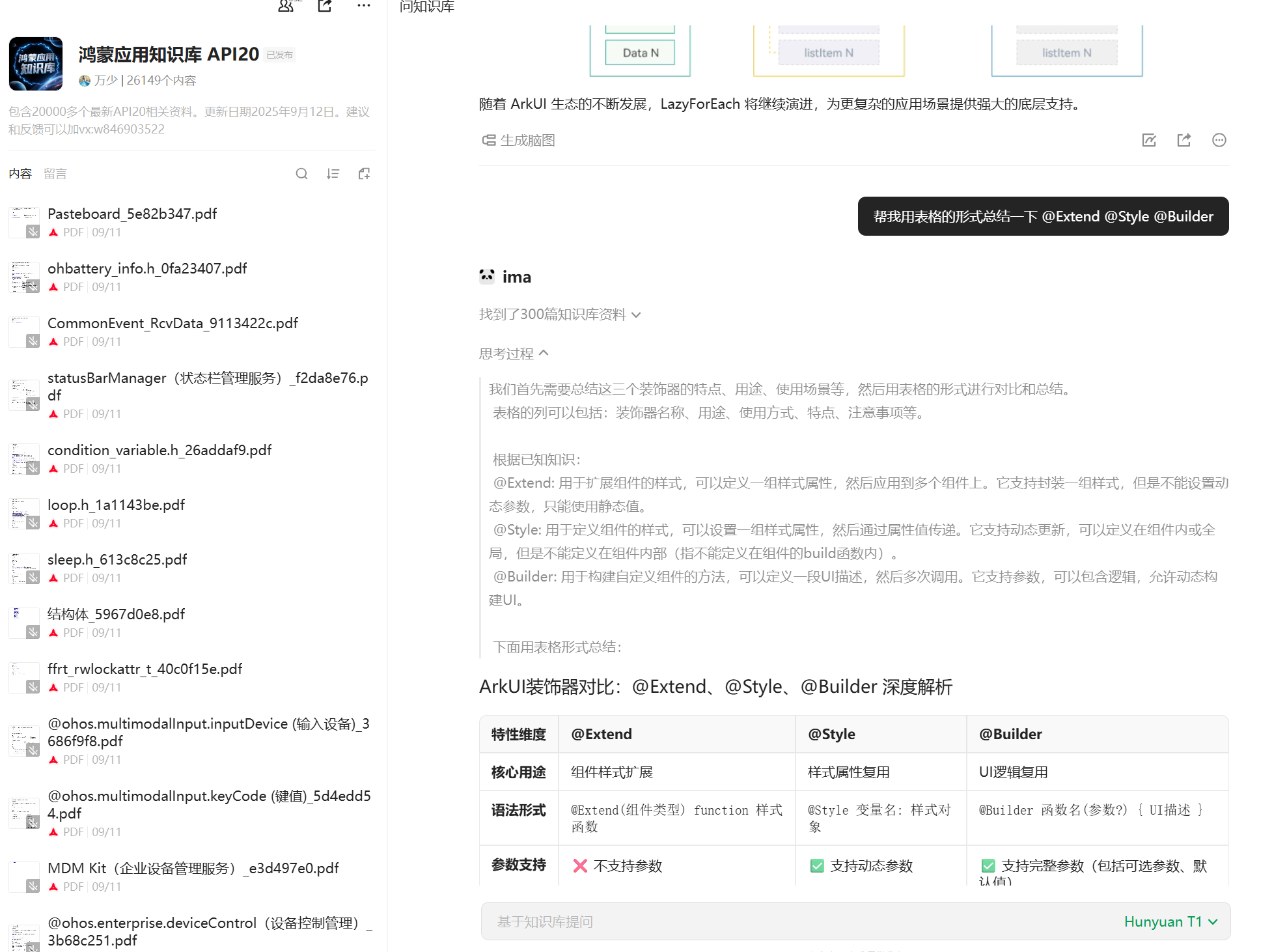Expand the 找到了300篇知识库资料 sources list
1274x952 pixels.
560,315
